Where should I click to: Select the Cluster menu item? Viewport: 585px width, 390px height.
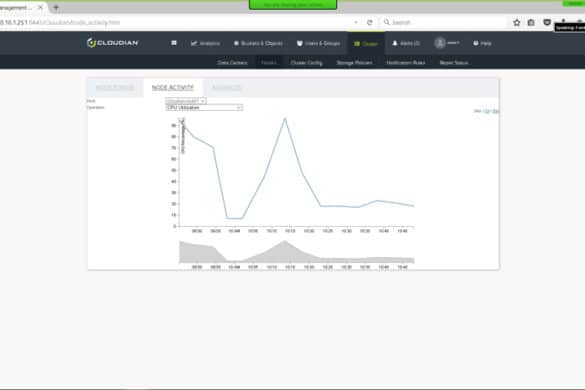point(366,44)
